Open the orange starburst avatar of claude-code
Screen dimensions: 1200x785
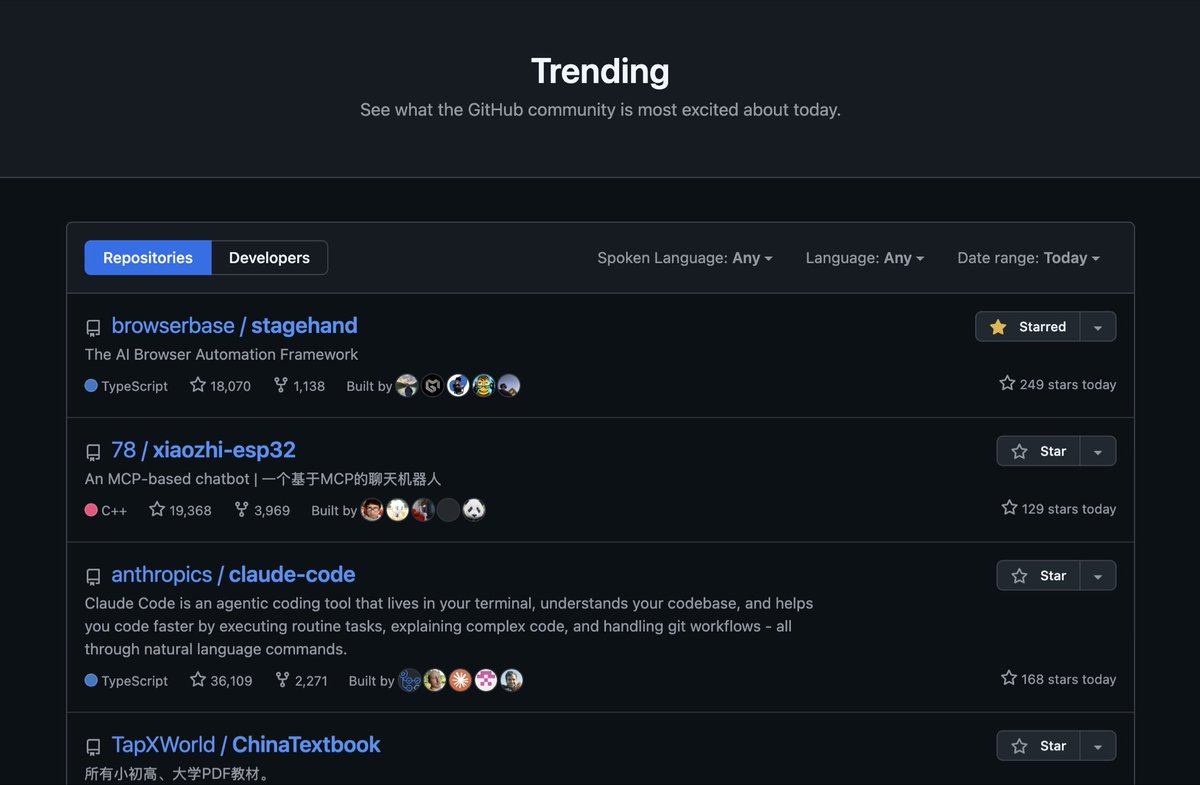(x=460, y=680)
